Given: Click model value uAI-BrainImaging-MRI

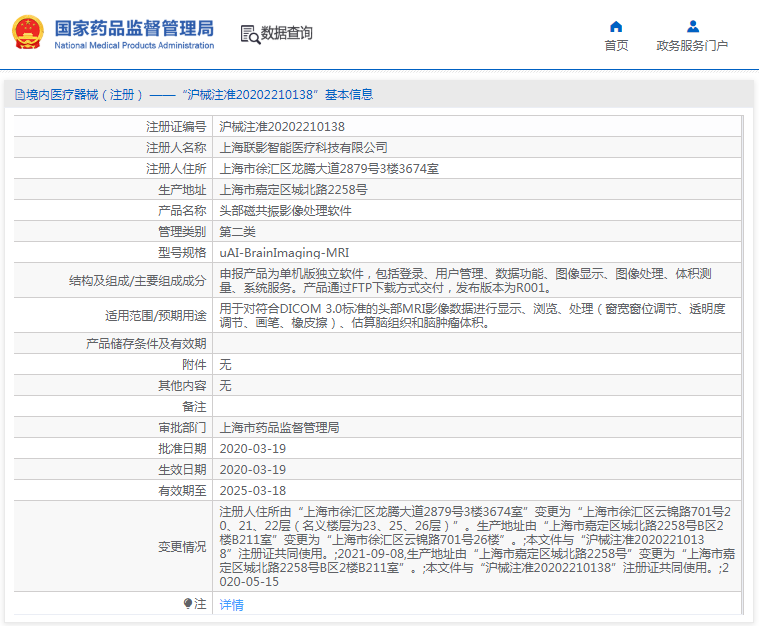Looking at the screenshot, I should pyautogui.click(x=284, y=253).
